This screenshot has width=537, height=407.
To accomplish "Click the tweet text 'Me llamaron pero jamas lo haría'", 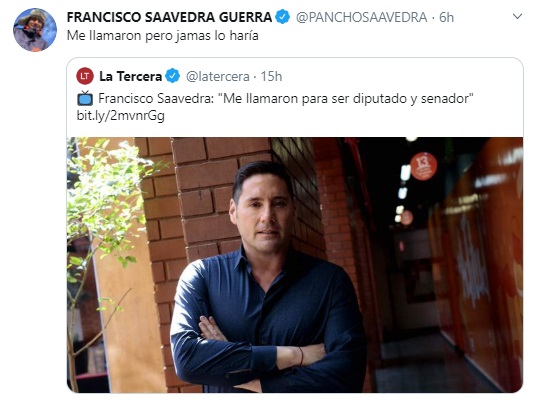I will (x=163, y=36).
